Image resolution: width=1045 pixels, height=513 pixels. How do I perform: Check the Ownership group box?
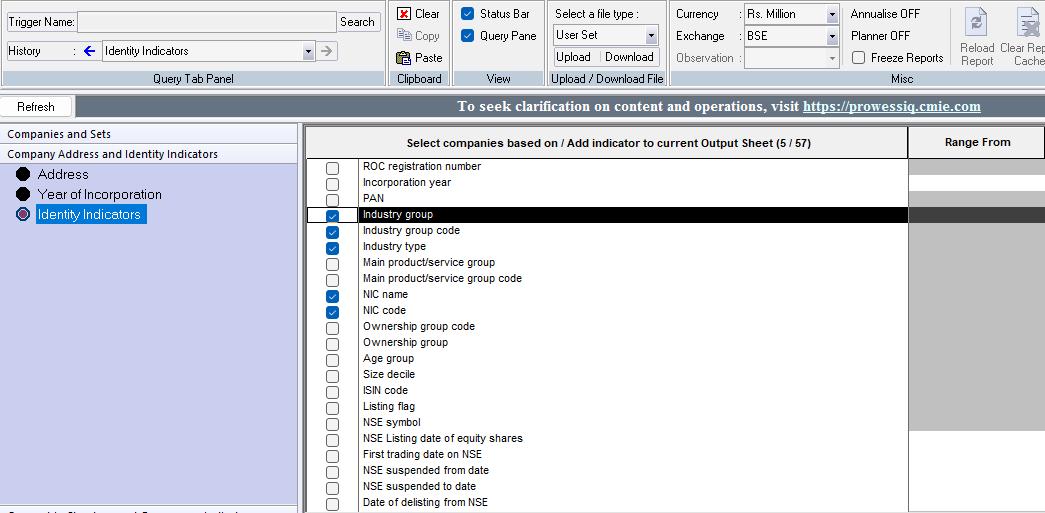[333, 344]
